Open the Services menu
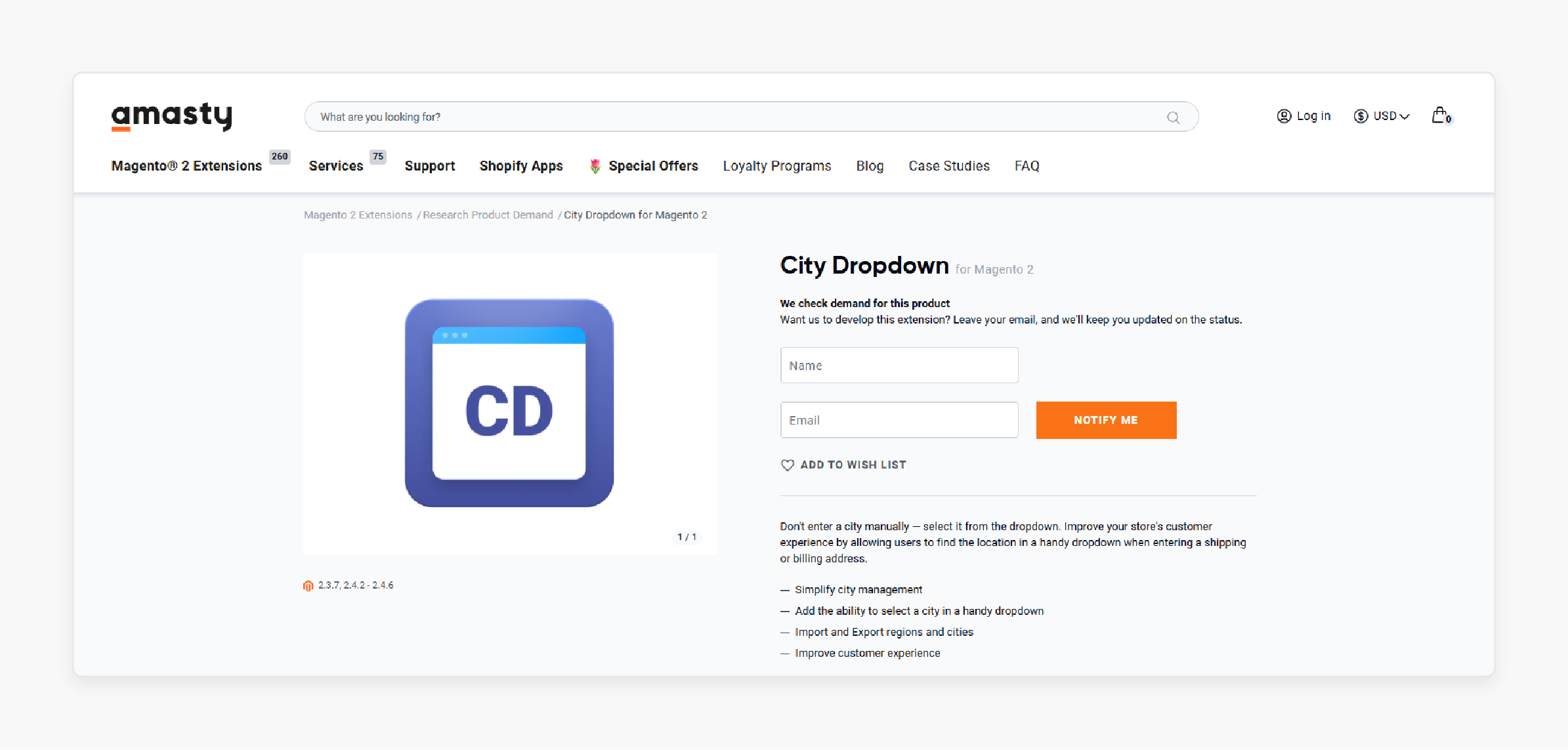The image size is (1568, 750). [x=336, y=166]
